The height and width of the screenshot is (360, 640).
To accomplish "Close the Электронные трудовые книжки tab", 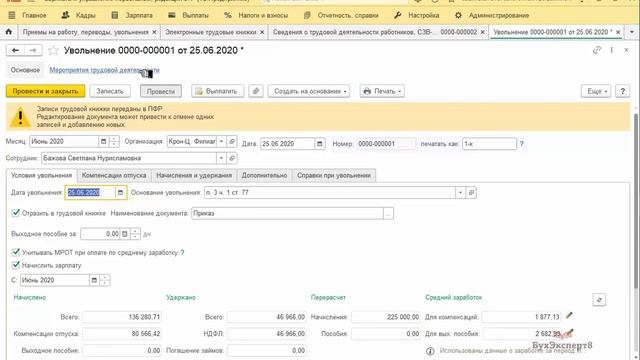I will (x=262, y=32).
